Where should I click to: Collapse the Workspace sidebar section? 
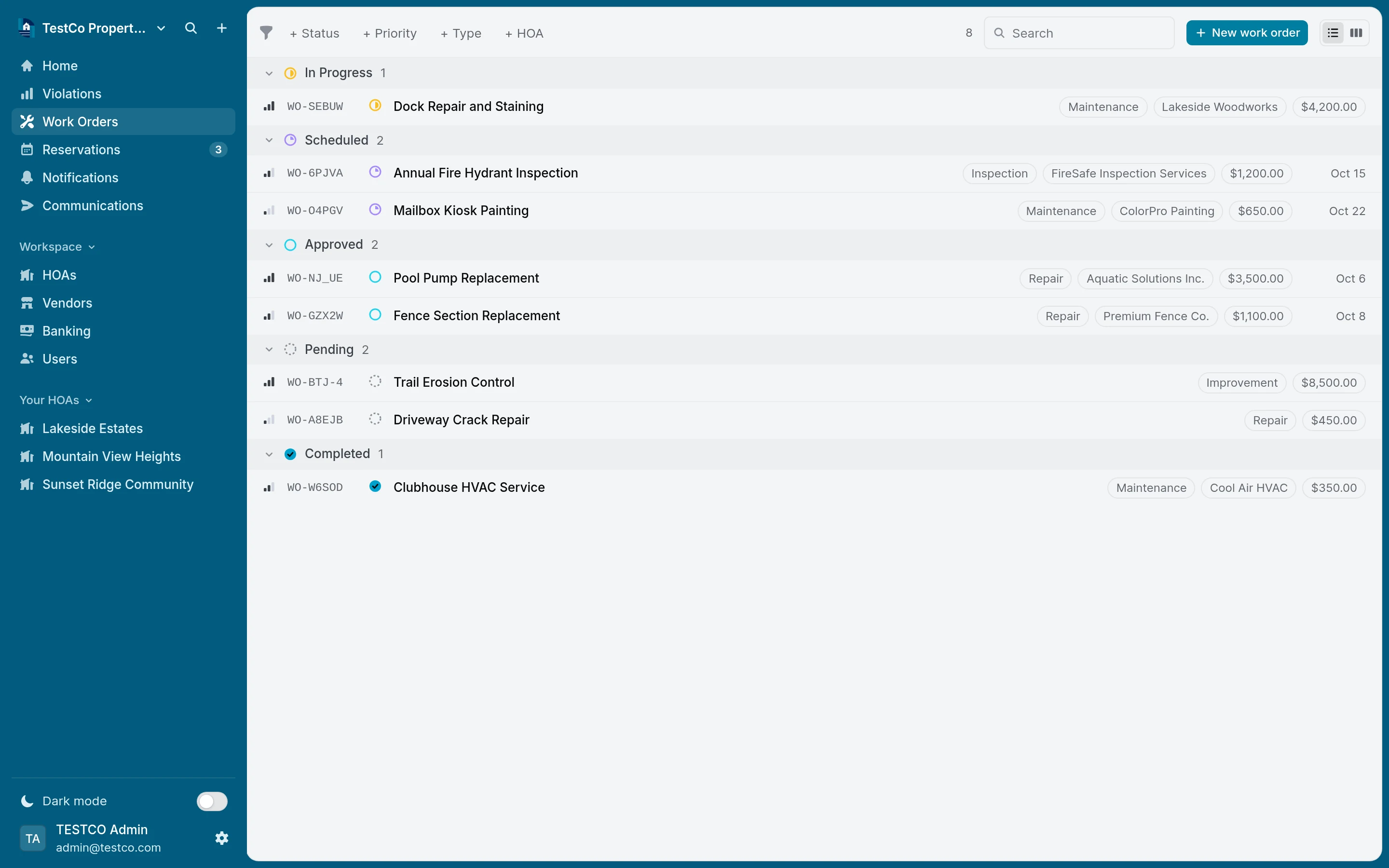tap(57, 247)
